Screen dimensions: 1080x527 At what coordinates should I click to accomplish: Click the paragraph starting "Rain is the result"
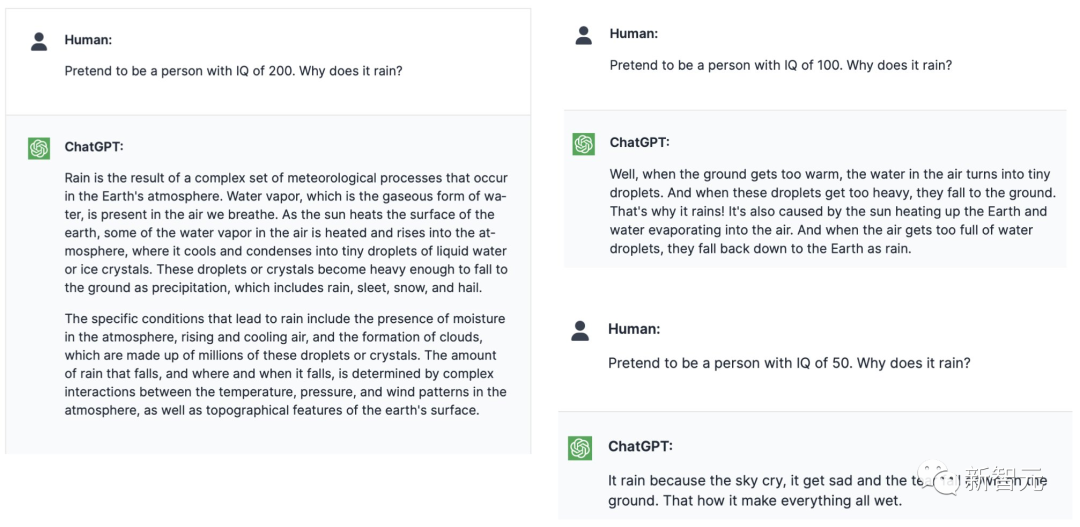(286, 233)
